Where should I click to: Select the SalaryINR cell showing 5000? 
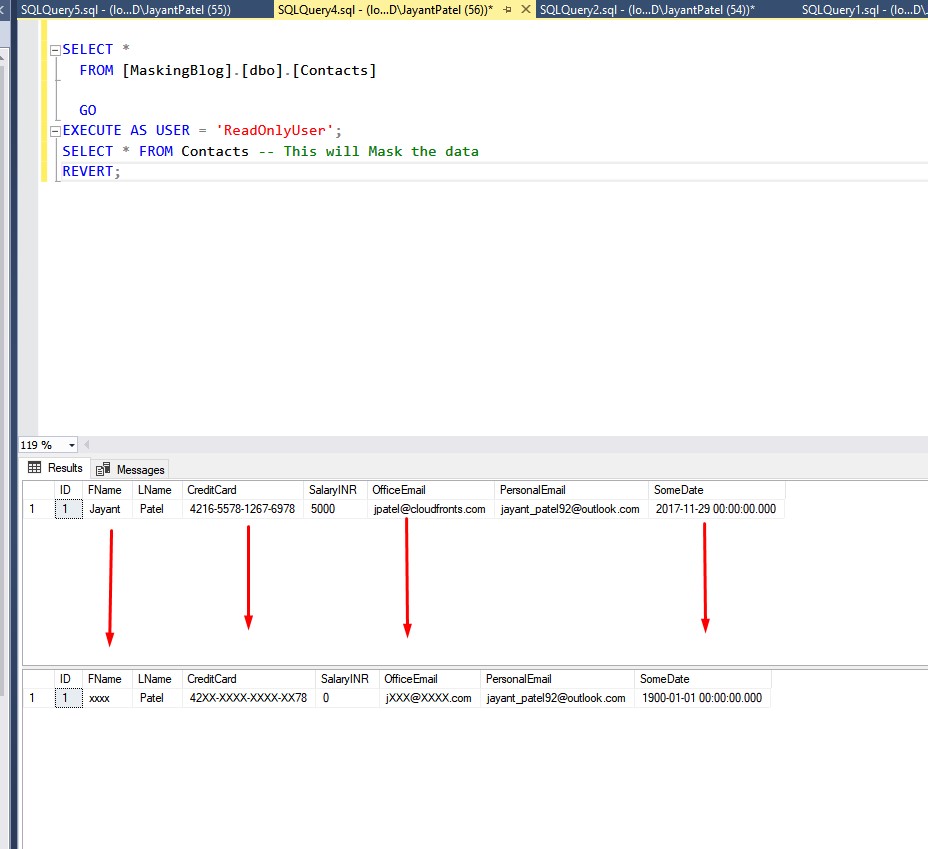[x=335, y=509]
